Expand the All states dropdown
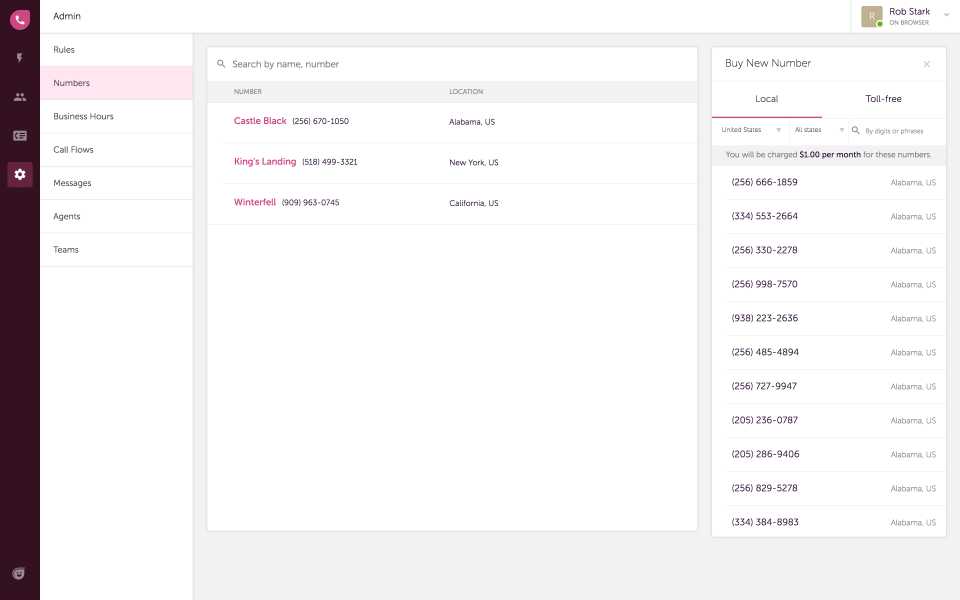The height and width of the screenshot is (600, 960). (808, 130)
